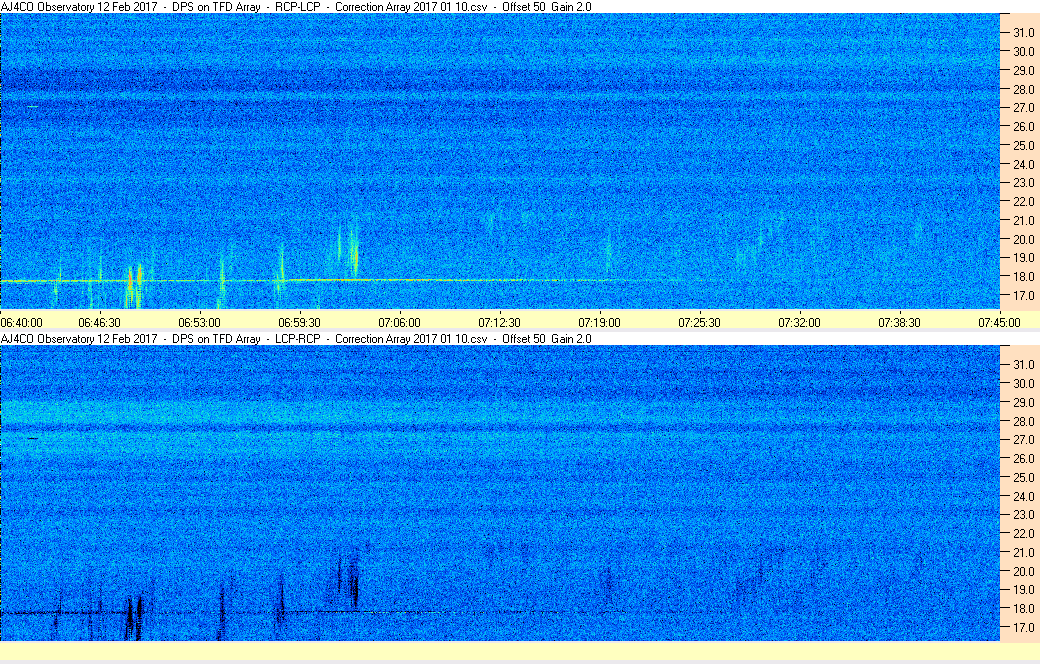
Task: Pick the 22.0 frequency label of LCP-RCP plot
Action: 1023,533
